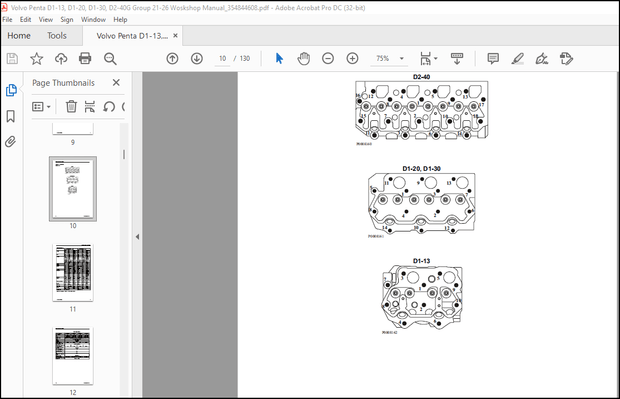Click the D1-13 diagram heading
The height and width of the screenshot is (399, 620).
(x=421, y=261)
